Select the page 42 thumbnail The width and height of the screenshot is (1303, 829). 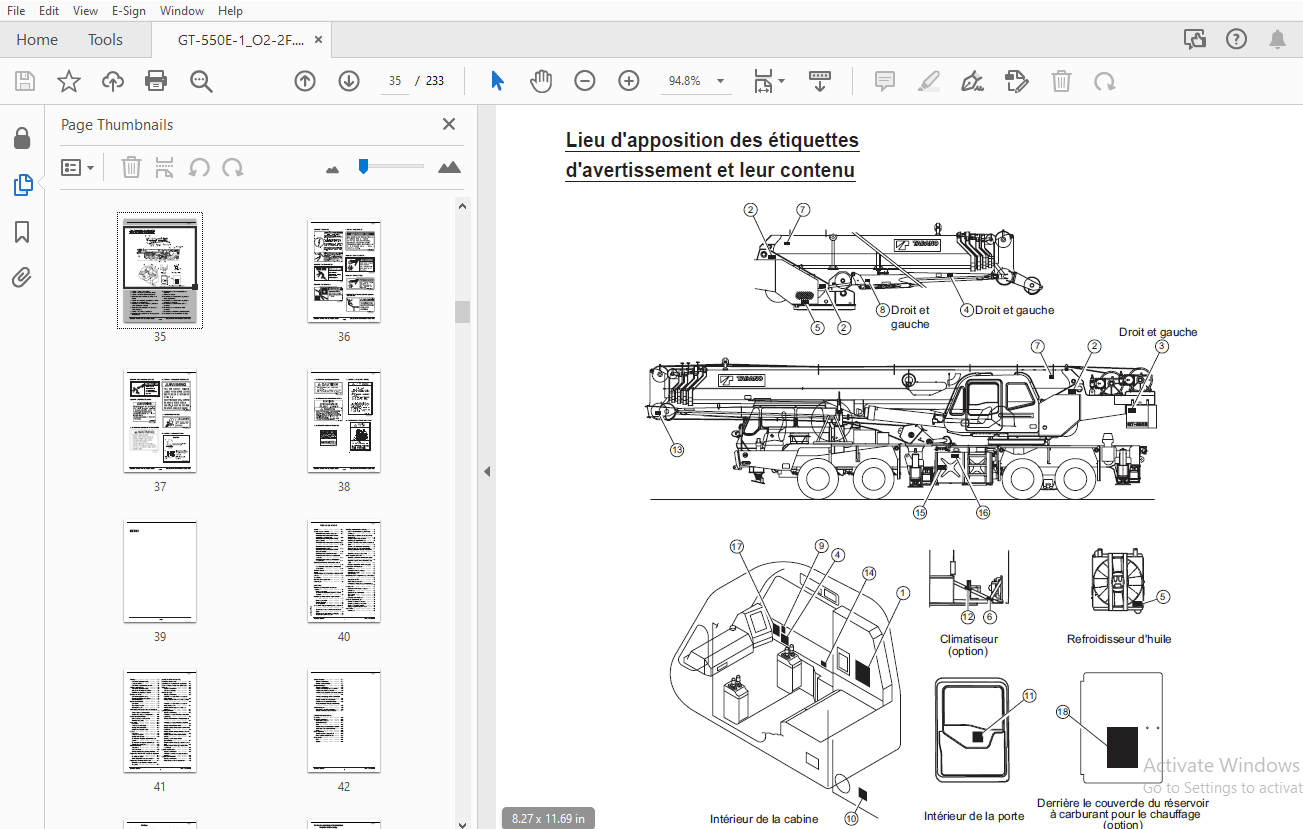tap(344, 722)
